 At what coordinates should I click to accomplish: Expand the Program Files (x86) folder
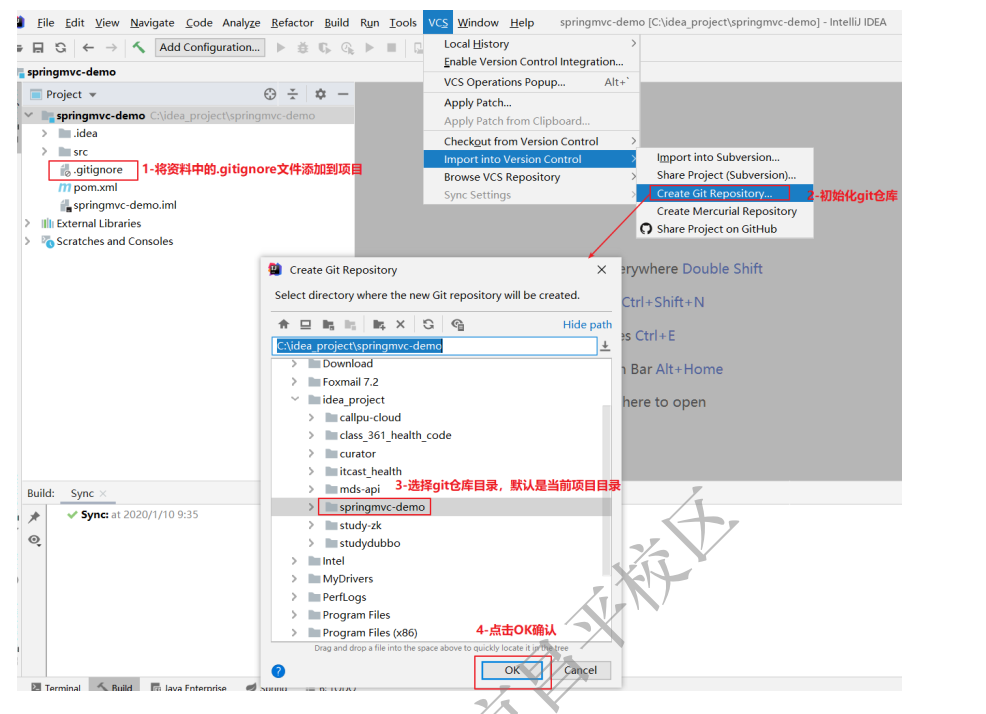294,632
